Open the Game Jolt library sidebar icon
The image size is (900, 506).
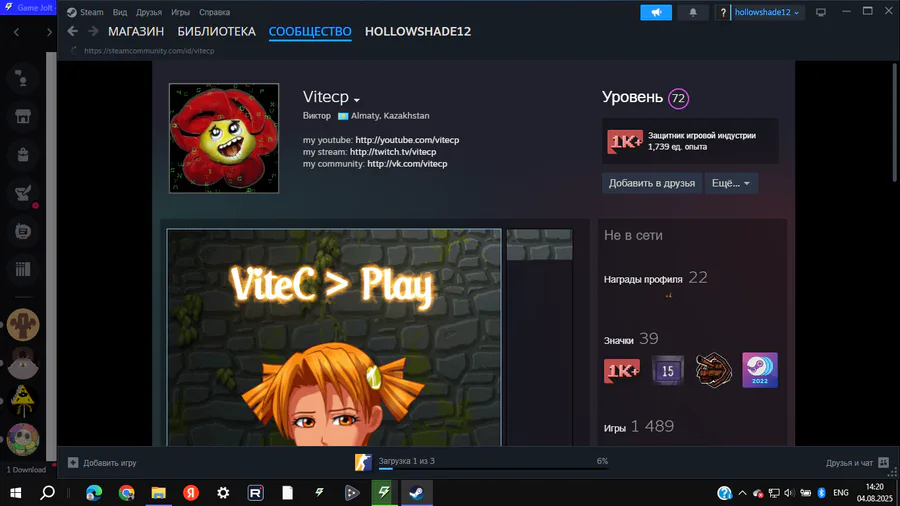23,269
